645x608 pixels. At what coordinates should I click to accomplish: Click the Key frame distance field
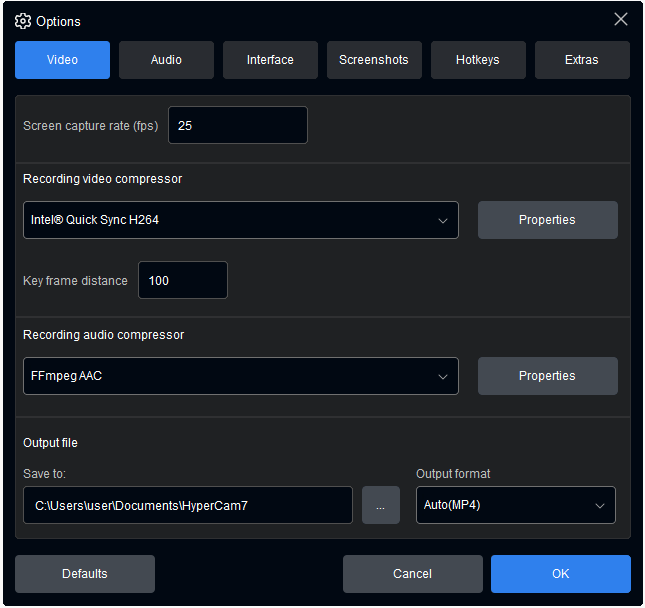(x=182, y=281)
